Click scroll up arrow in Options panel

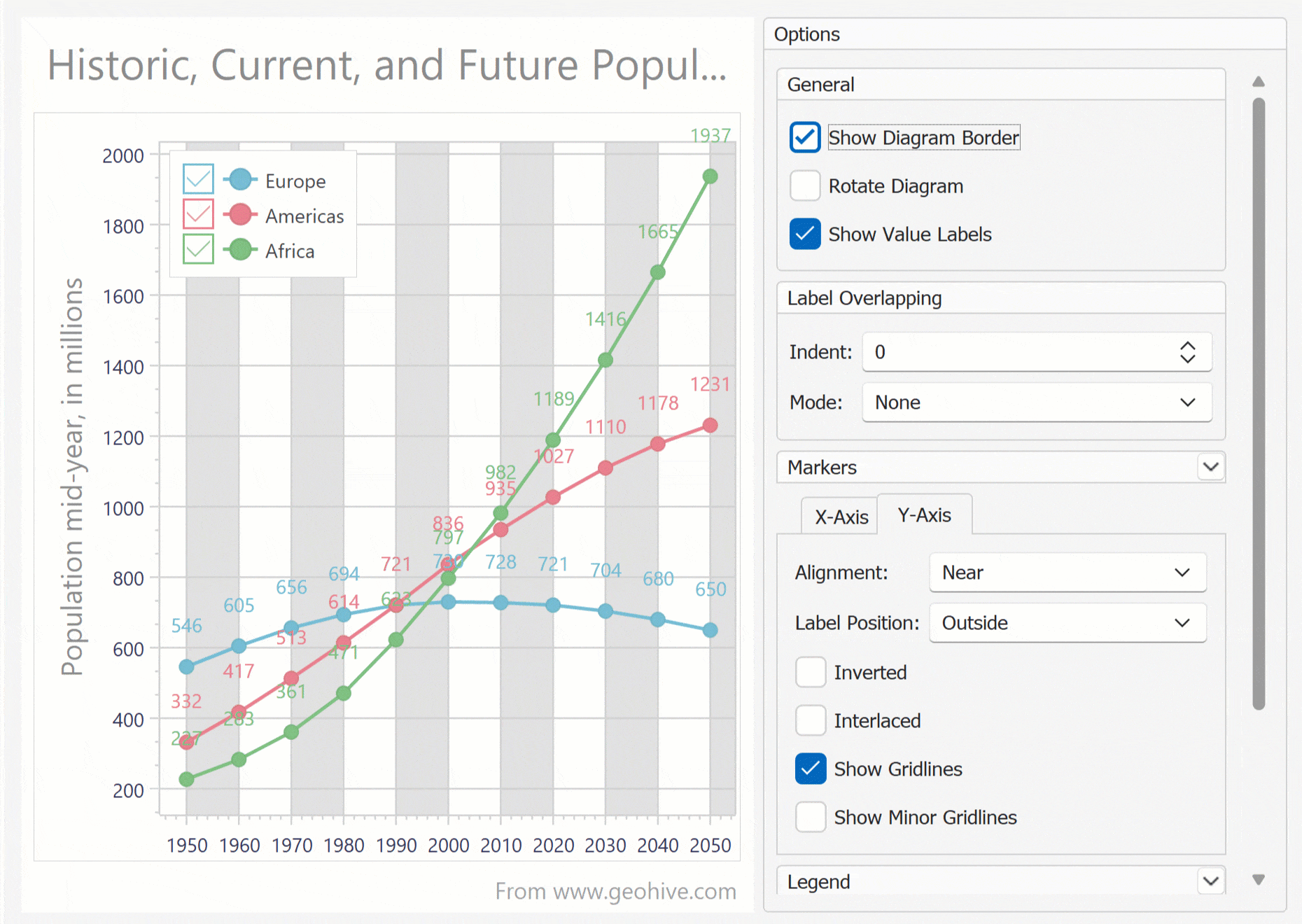(1259, 82)
